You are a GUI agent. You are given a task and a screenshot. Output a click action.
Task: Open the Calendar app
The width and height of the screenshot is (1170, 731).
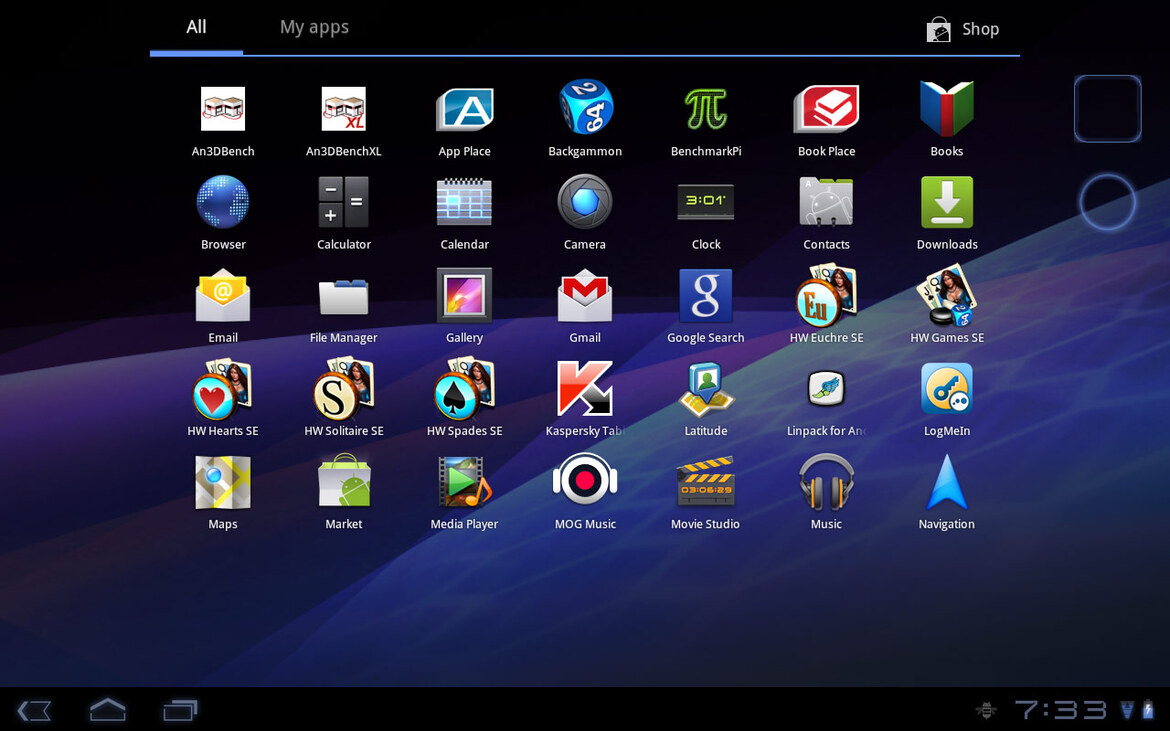464,202
